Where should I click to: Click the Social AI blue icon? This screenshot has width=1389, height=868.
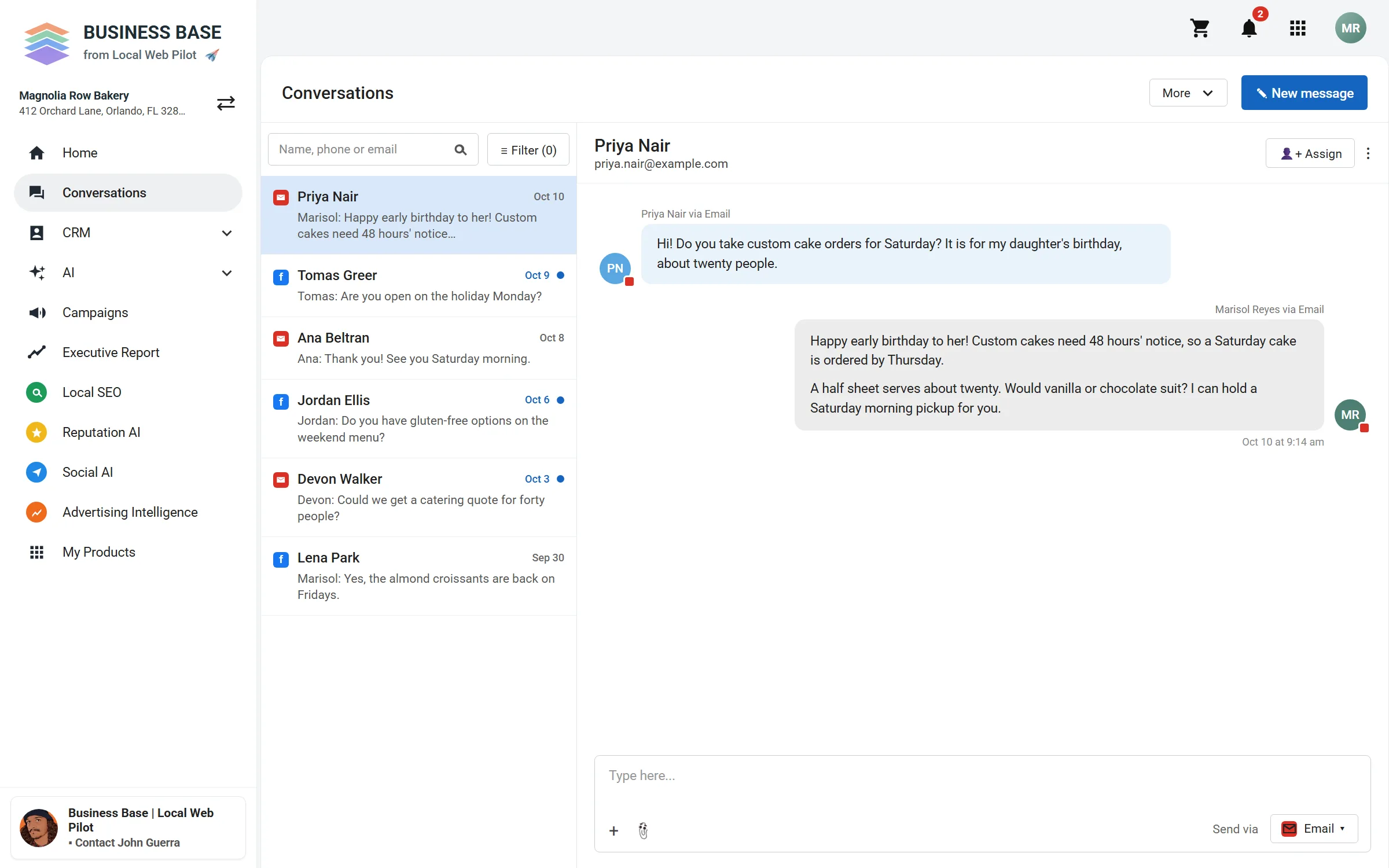[36, 472]
